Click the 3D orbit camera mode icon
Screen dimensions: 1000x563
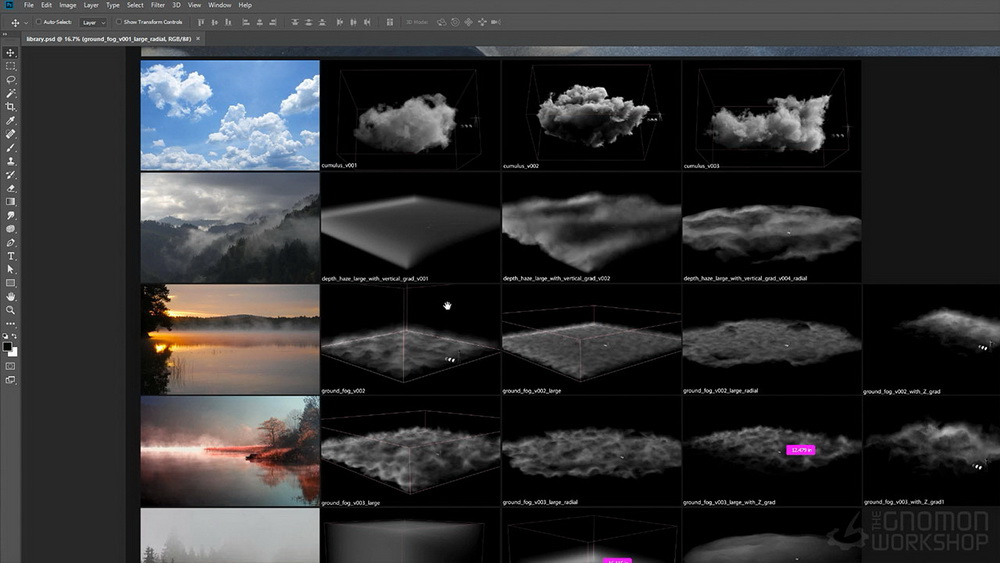click(441, 22)
